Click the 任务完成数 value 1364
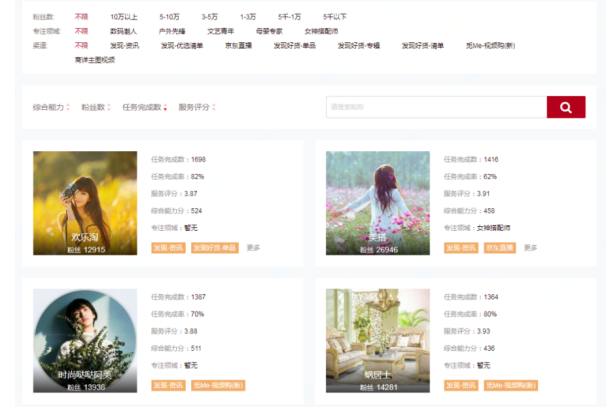Screen dimensions: 613x412 (x=491, y=297)
